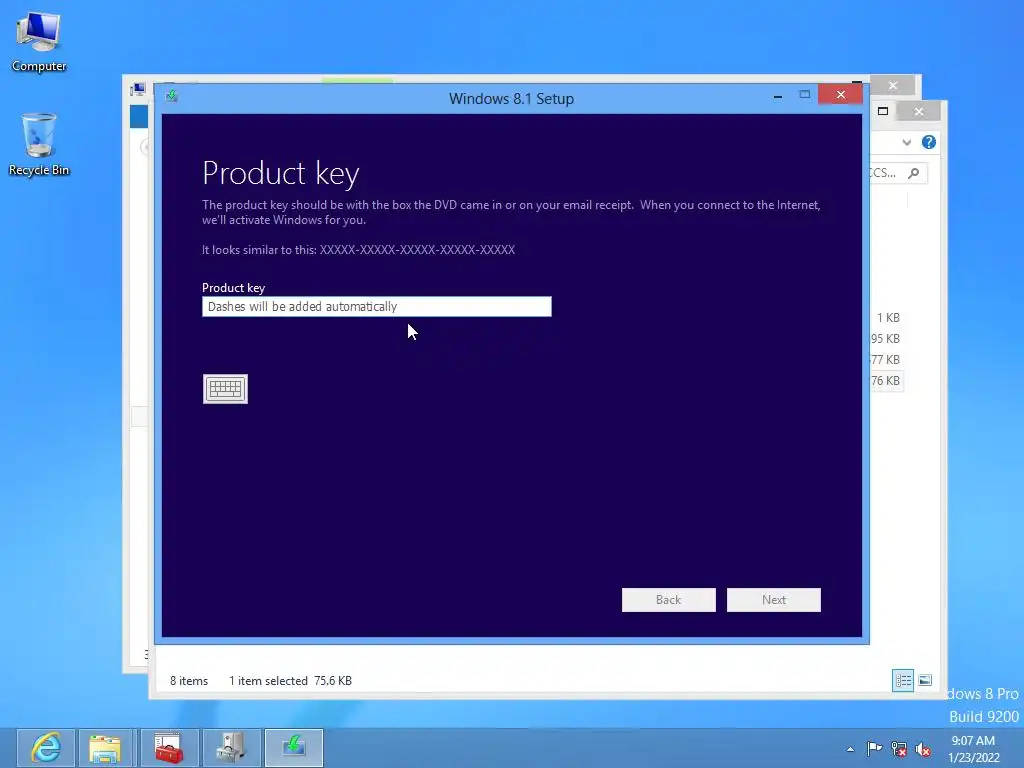Viewport: 1024px width, 768px height.
Task: Close the Windows 8.1 Setup window
Action: (x=841, y=95)
